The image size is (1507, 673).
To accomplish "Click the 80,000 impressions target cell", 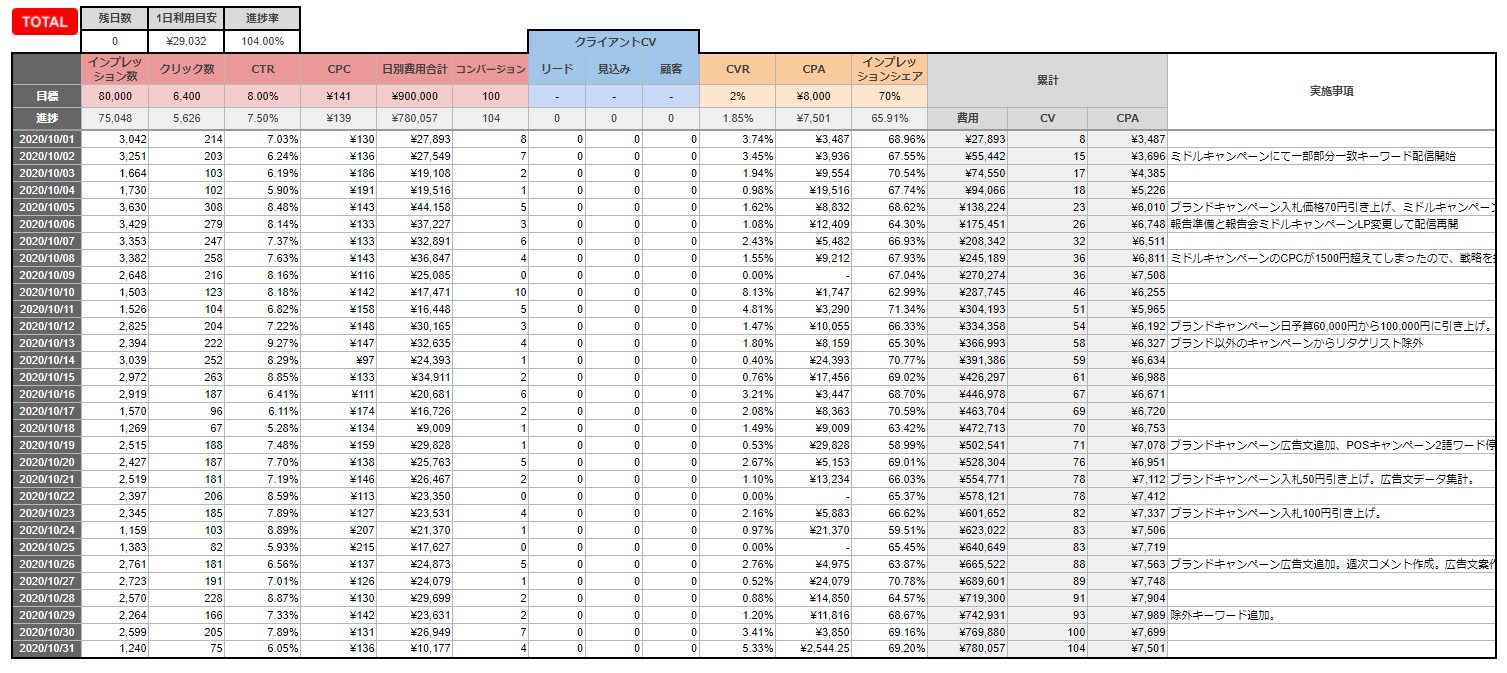I will coord(115,96).
